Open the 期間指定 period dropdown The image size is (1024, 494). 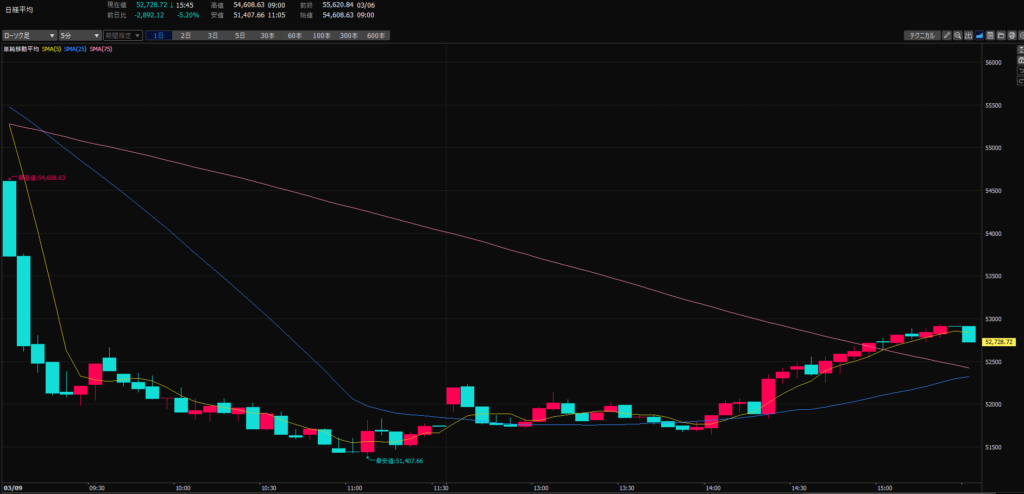pos(122,35)
